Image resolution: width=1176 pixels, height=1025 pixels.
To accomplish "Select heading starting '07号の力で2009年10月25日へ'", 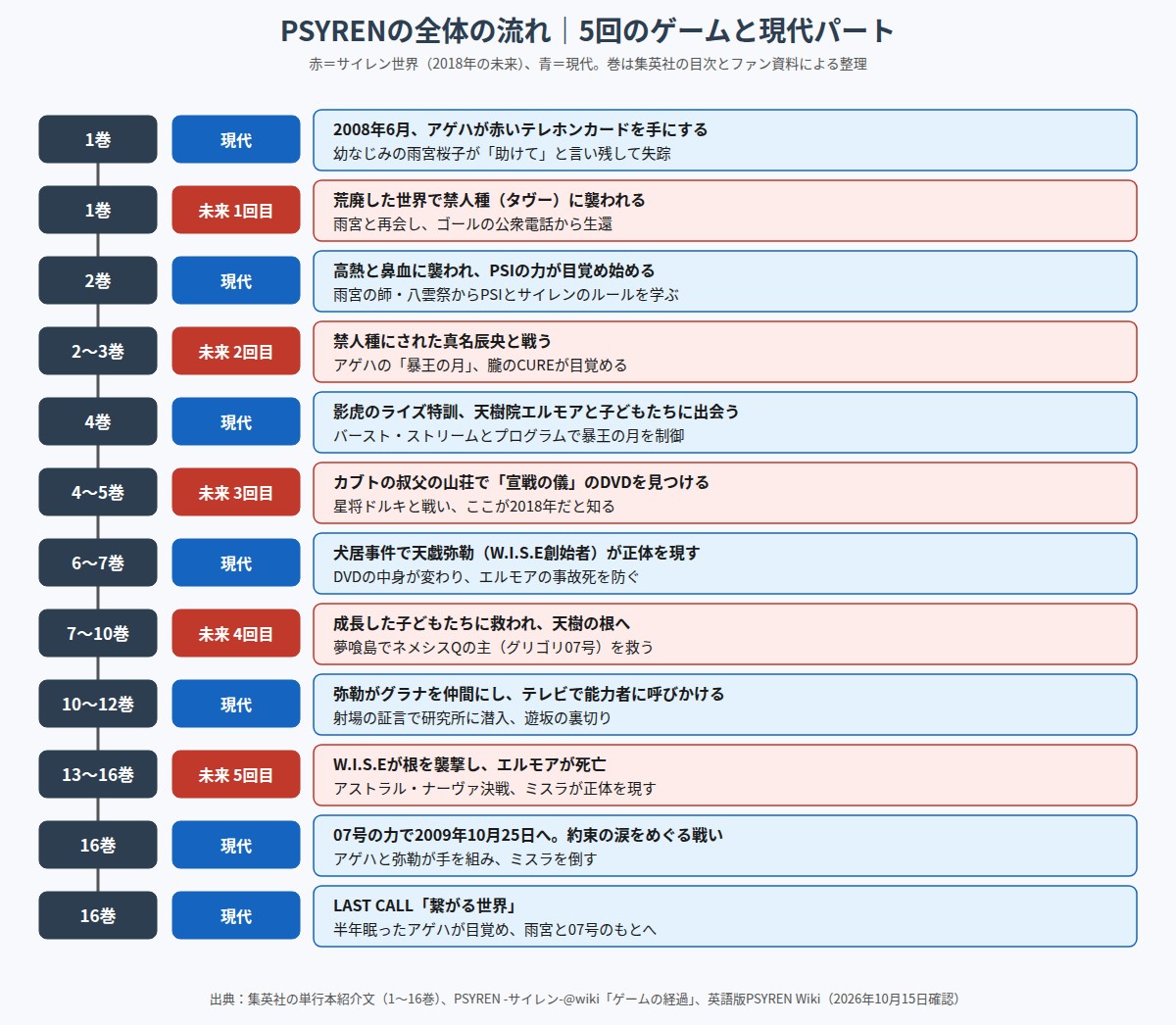I will point(528,835).
